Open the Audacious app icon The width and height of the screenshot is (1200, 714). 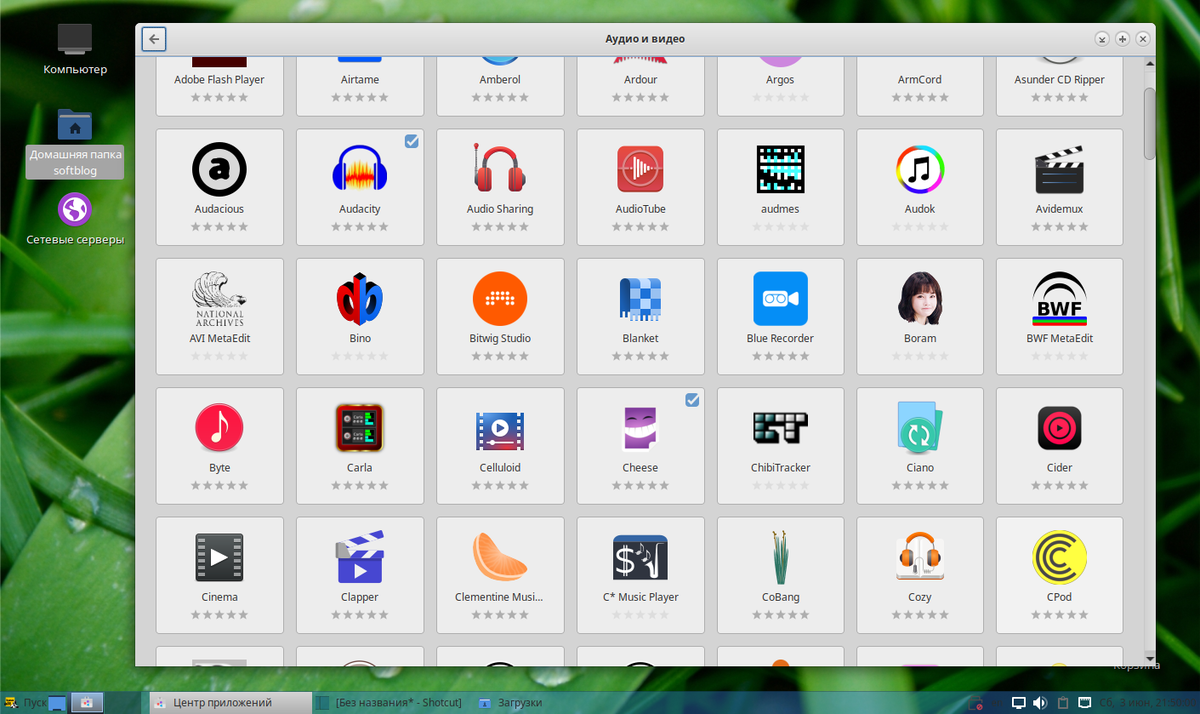(x=219, y=169)
